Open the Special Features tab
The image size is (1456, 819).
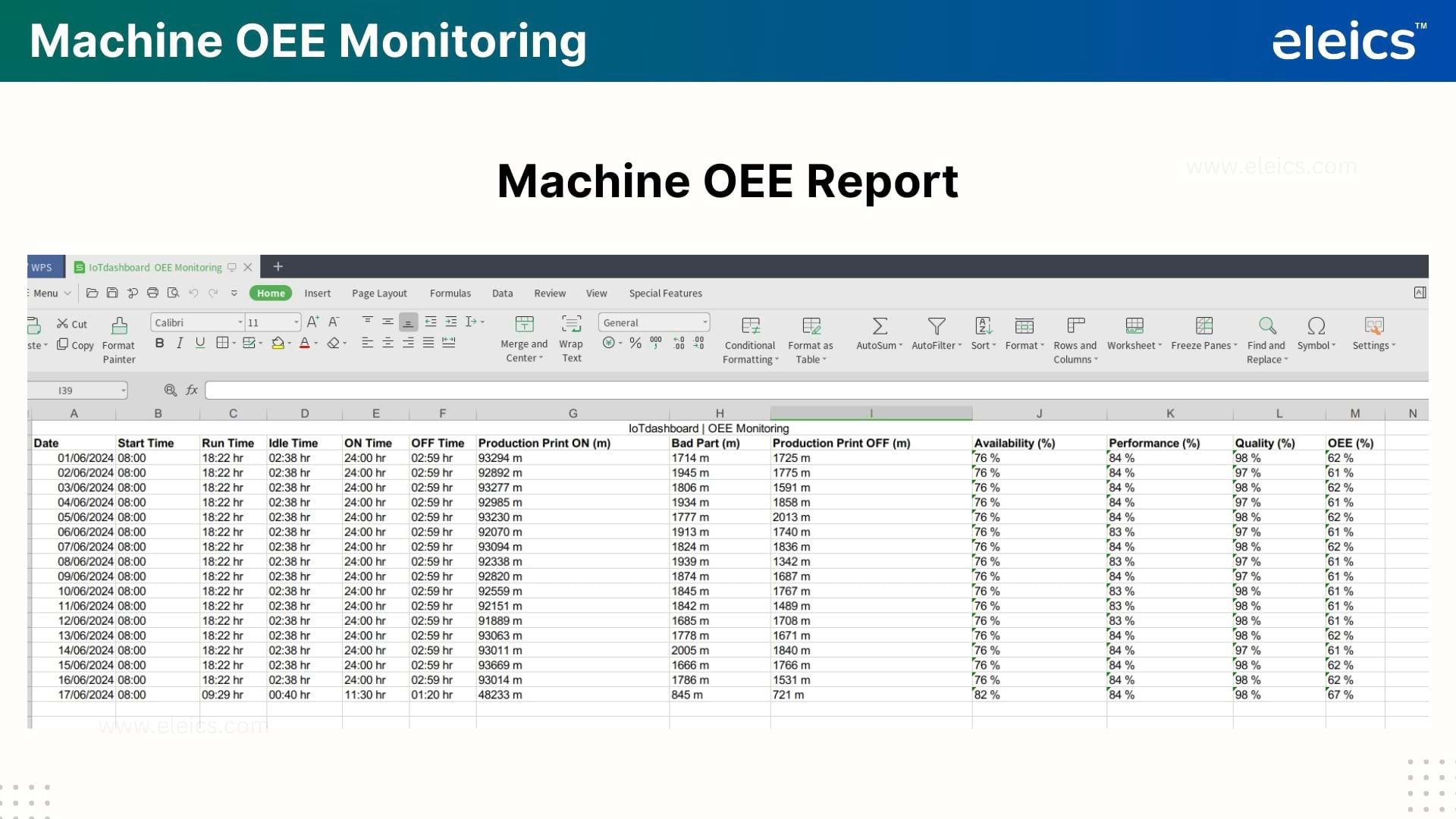tap(665, 293)
